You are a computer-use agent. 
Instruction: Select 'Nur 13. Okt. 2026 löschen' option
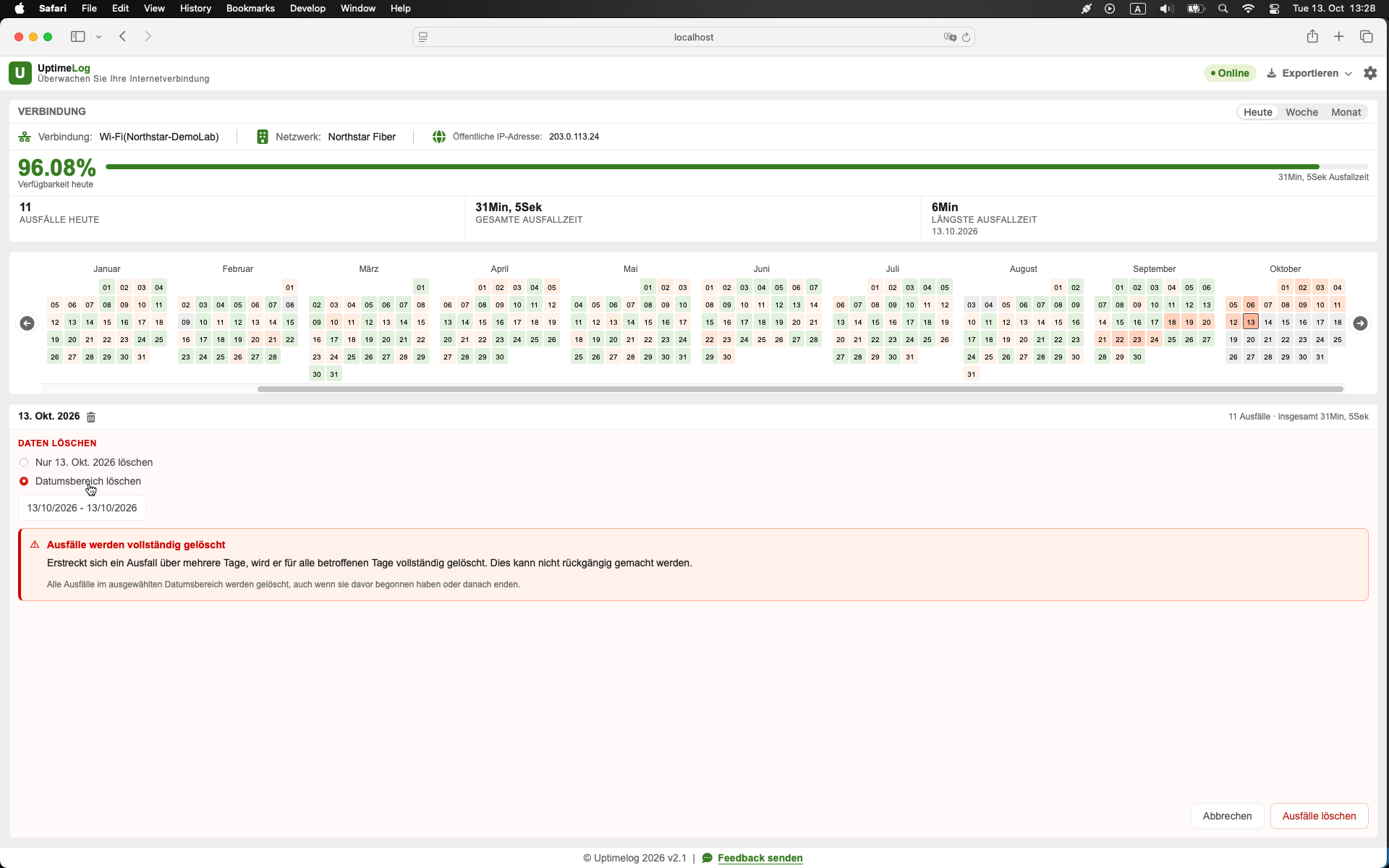[x=86, y=462]
